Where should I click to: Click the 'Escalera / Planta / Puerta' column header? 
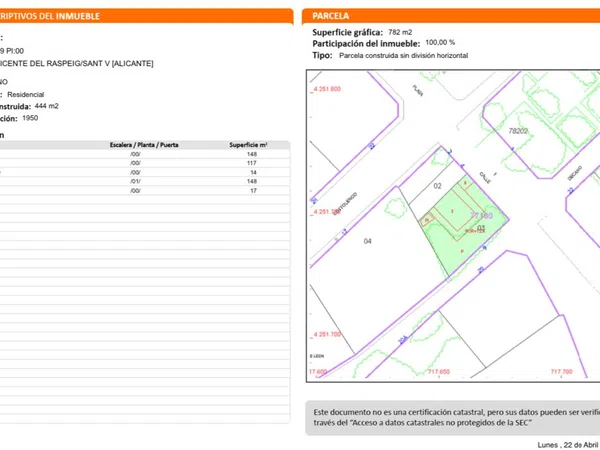pos(145,145)
